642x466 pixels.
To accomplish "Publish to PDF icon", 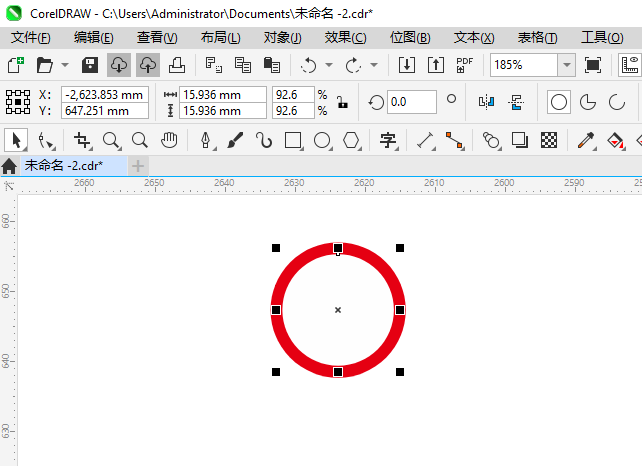I will [x=464, y=65].
